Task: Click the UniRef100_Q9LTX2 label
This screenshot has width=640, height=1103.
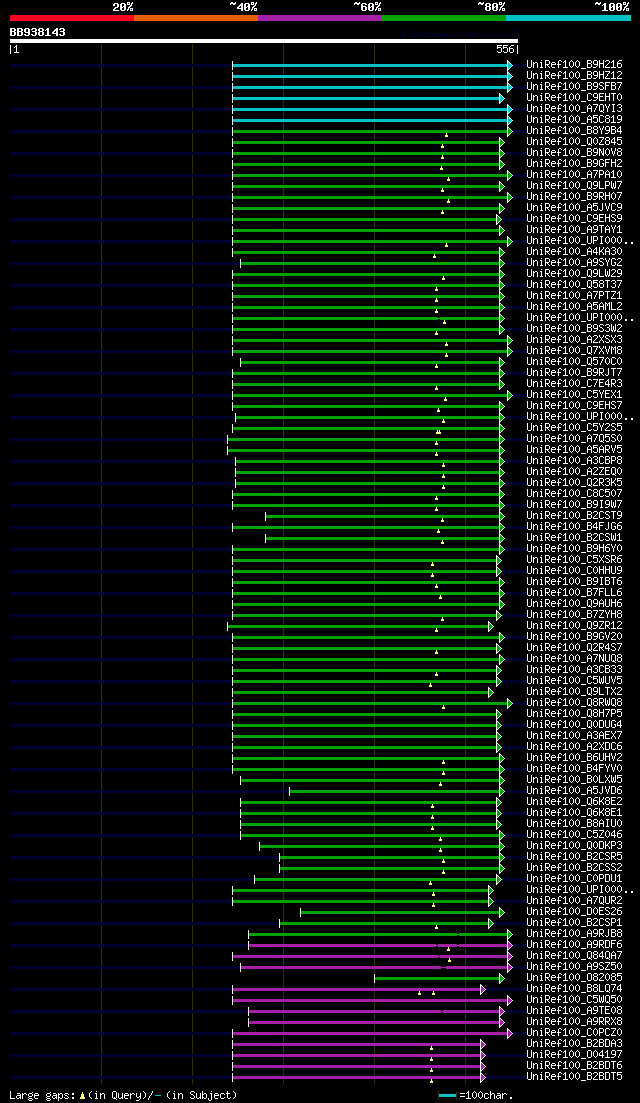Action: coord(574,691)
